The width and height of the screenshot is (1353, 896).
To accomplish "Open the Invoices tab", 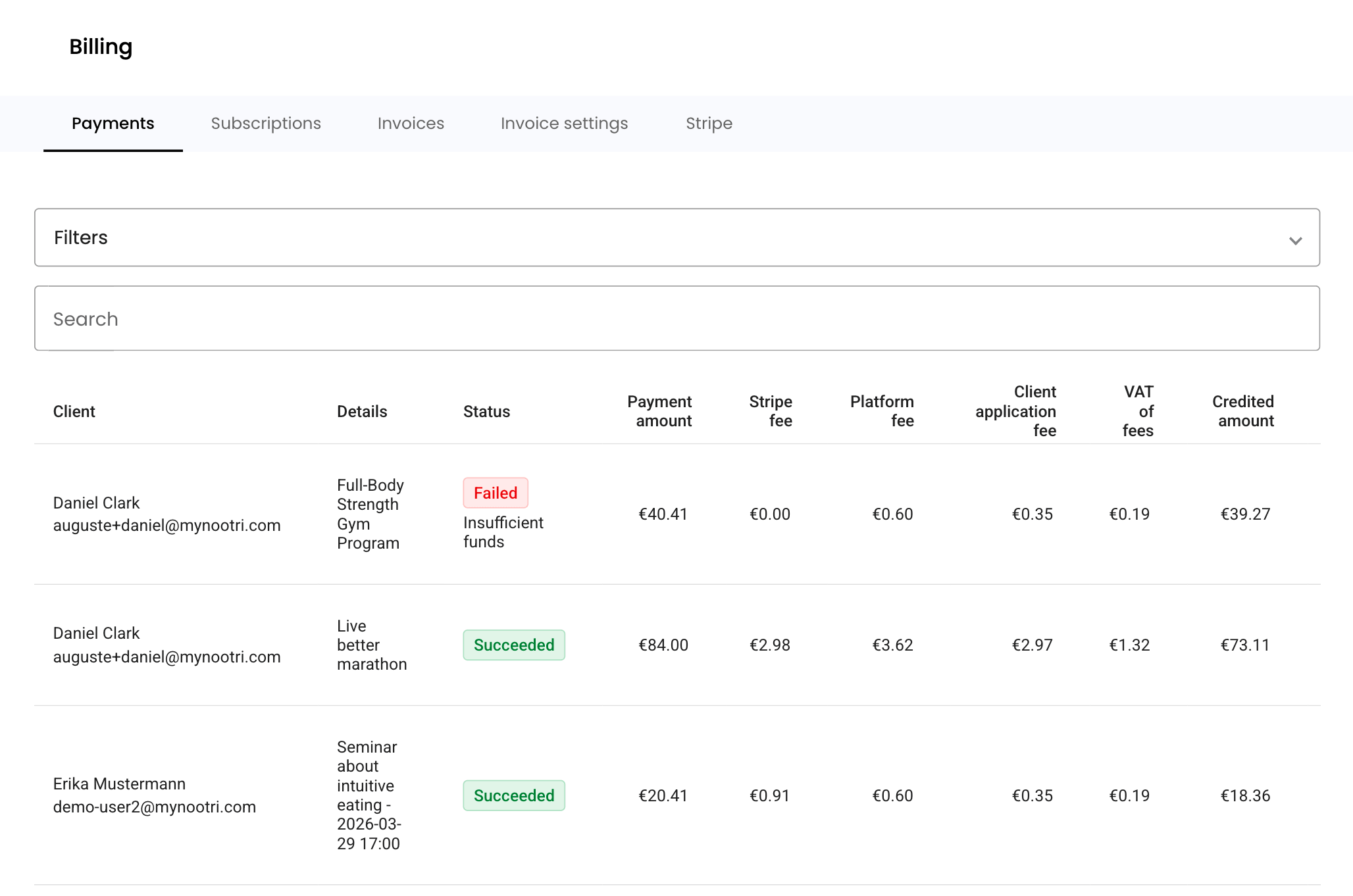I will (x=411, y=124).
